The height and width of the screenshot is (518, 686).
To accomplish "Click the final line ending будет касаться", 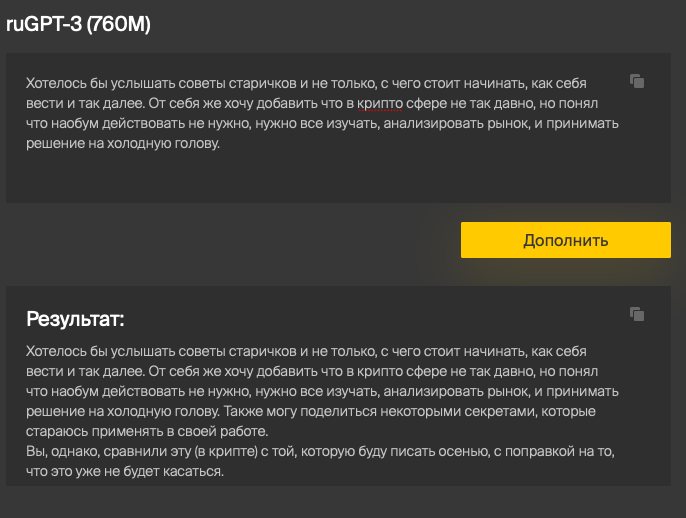I will (125, 472).
